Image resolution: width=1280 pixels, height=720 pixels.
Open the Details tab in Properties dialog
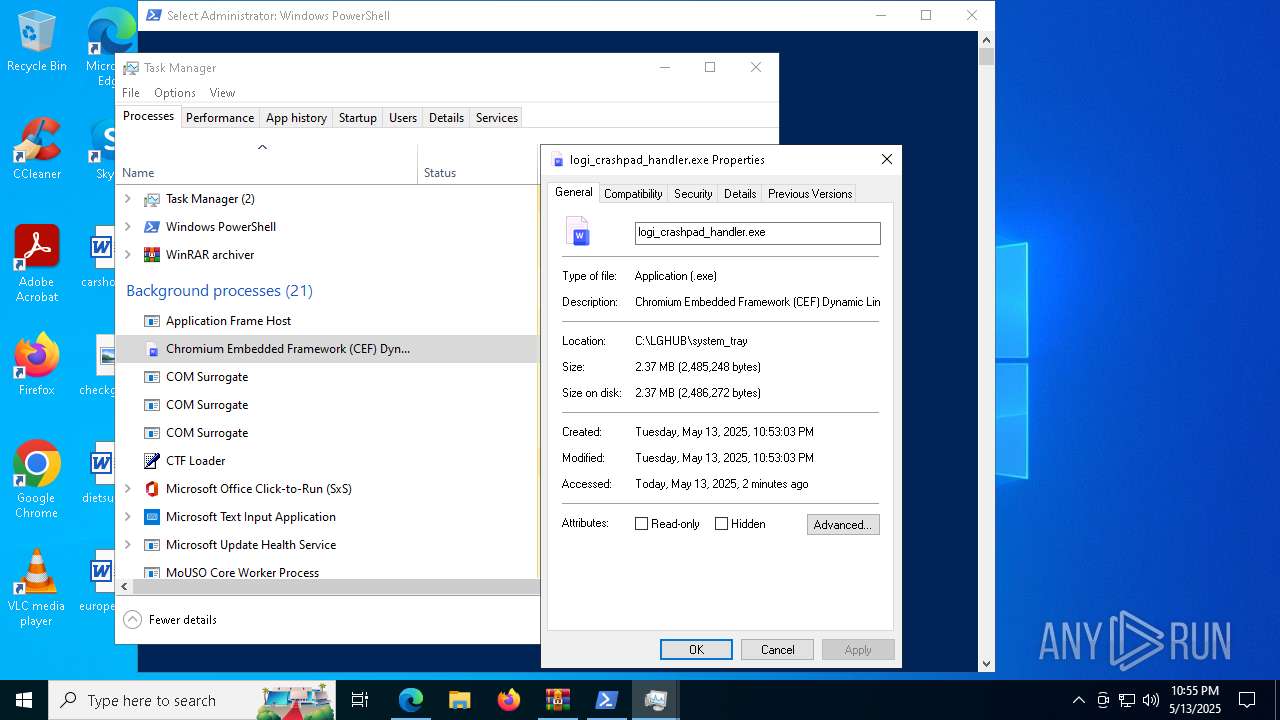pos(740,194)
